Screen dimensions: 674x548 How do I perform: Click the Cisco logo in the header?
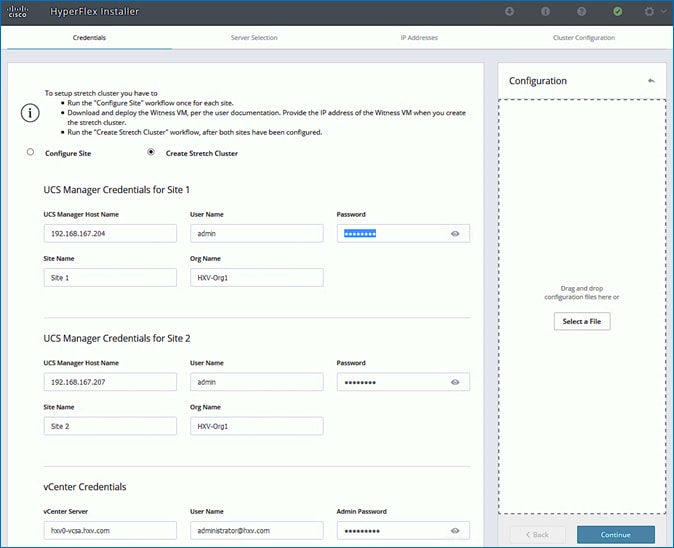coord(18,12)
